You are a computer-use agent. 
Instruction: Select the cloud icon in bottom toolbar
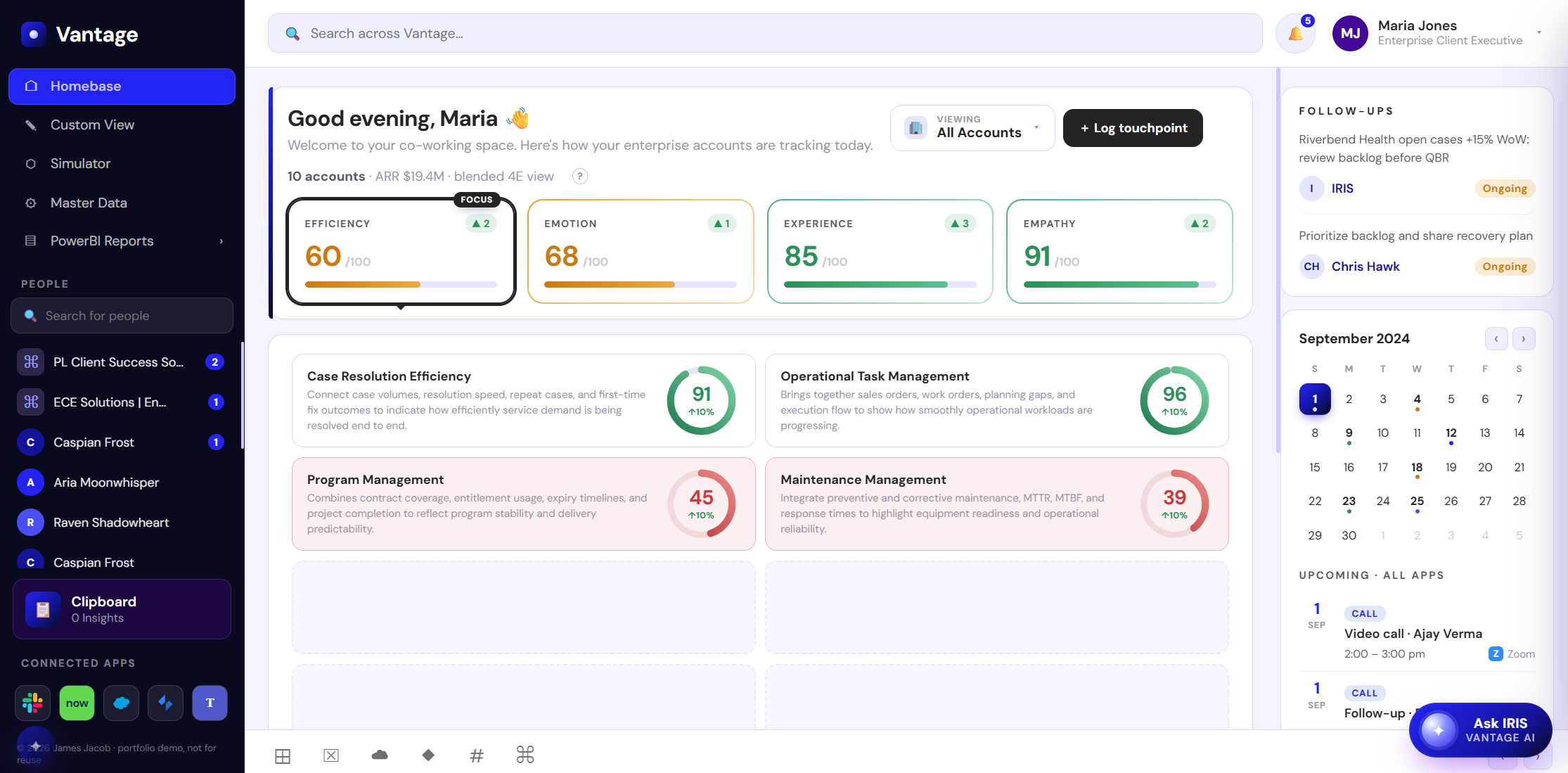380,755
